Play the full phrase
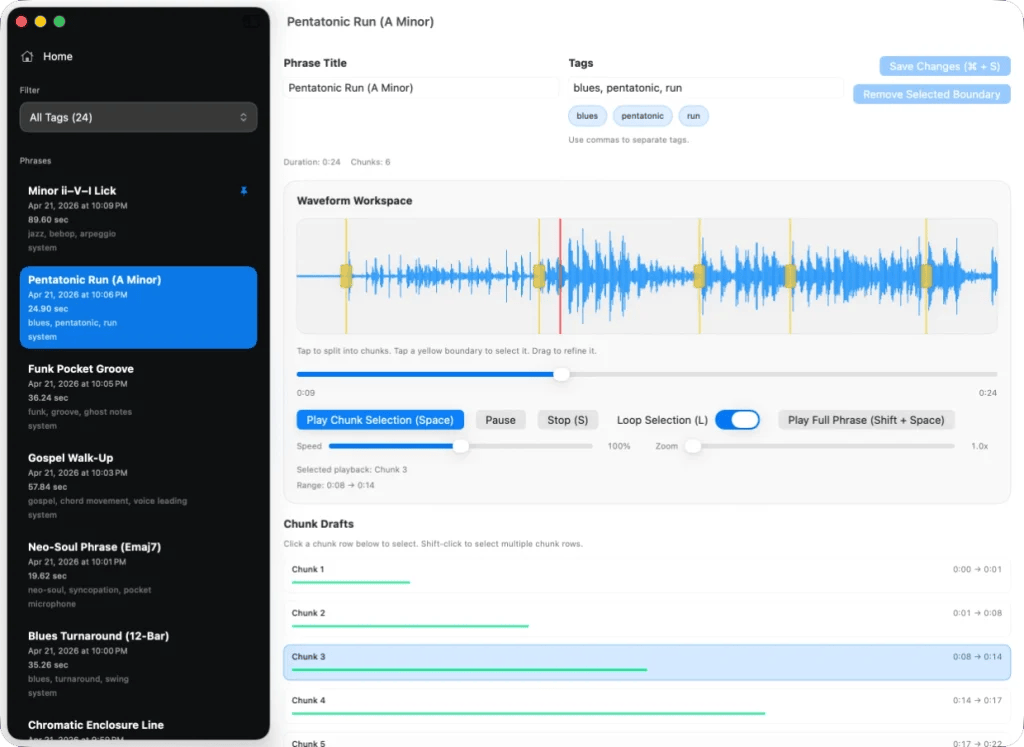This screenshot has width=1024, height=747. (x=865, y=419)
